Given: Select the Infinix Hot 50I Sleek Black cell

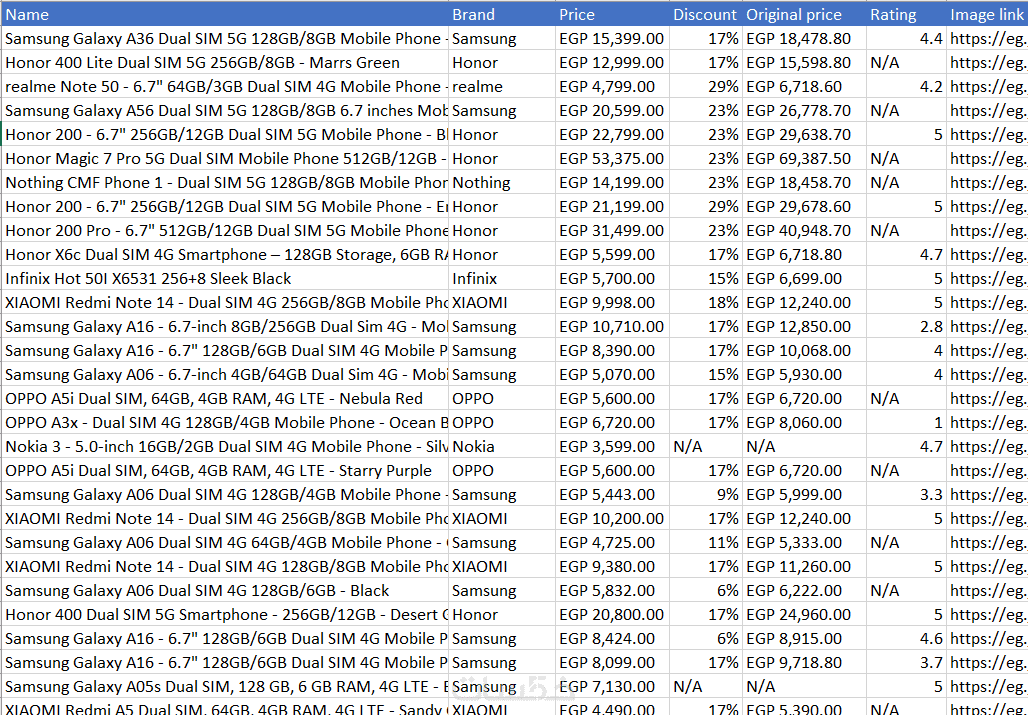Looking at the screenshot, I should point(226,279).
